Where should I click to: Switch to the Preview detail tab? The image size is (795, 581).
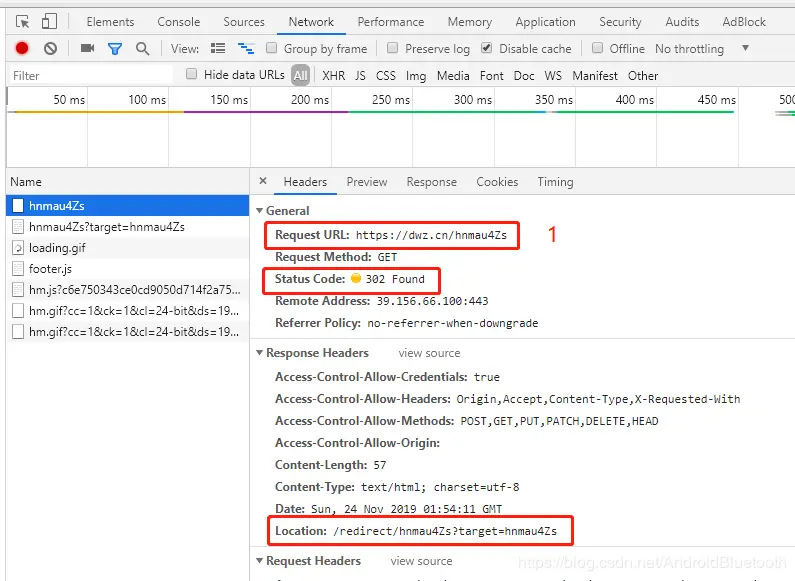tap(367, 182)
